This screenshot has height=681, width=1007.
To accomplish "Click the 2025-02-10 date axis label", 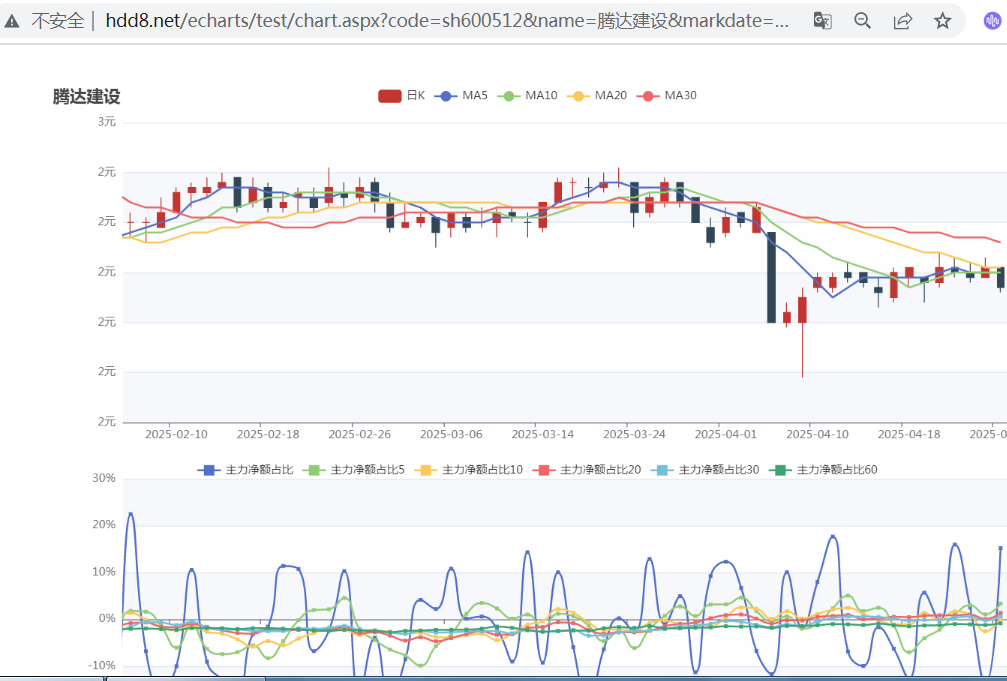I will coord(176,434).
